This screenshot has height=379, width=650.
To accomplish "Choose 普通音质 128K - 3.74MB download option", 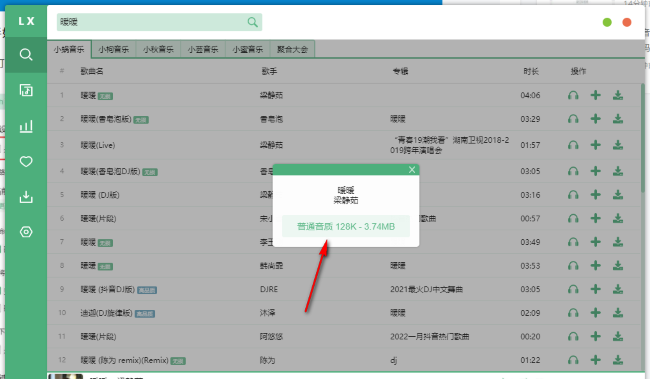I will (346, 226).
